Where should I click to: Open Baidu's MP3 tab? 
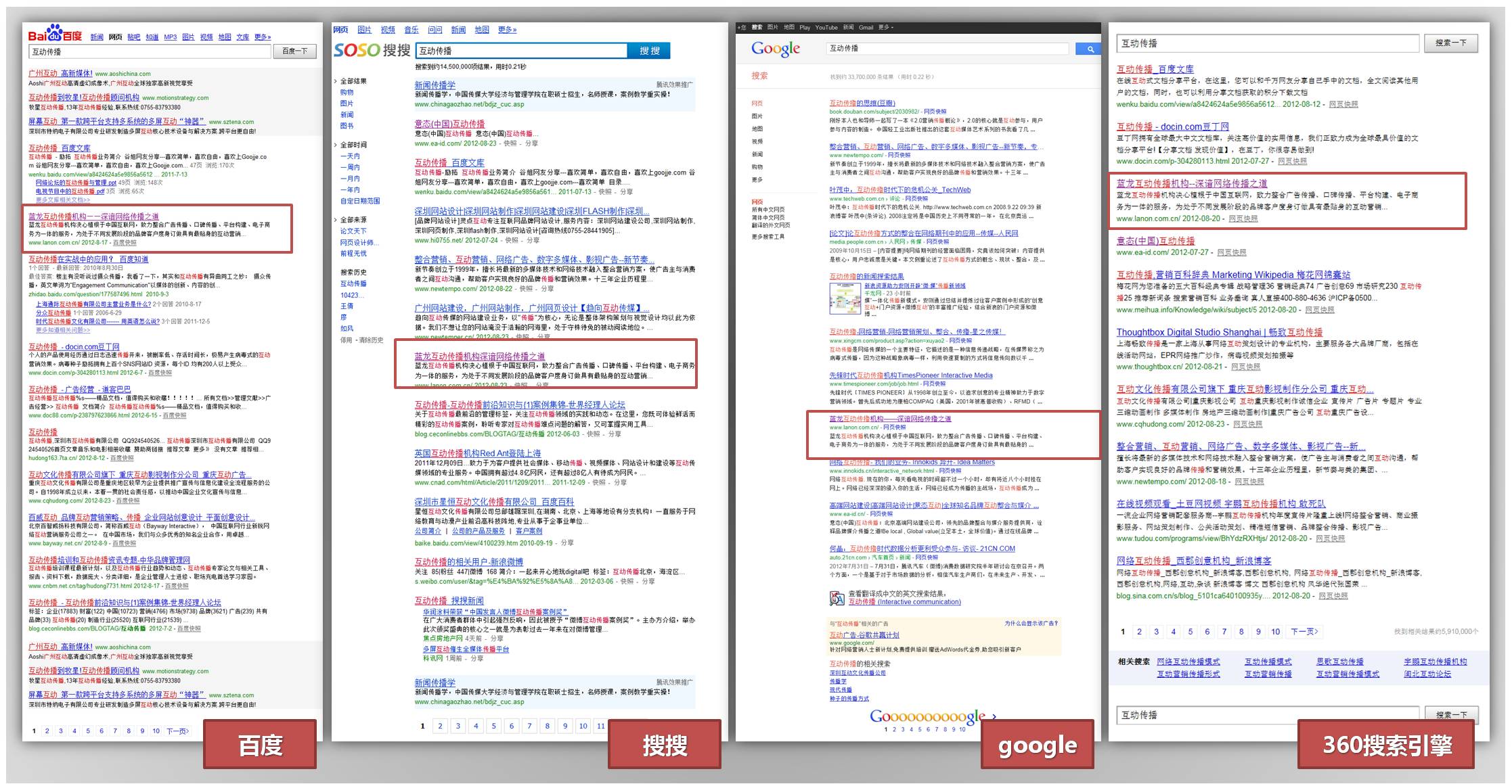pyautogui.click(x=171, y=37)
